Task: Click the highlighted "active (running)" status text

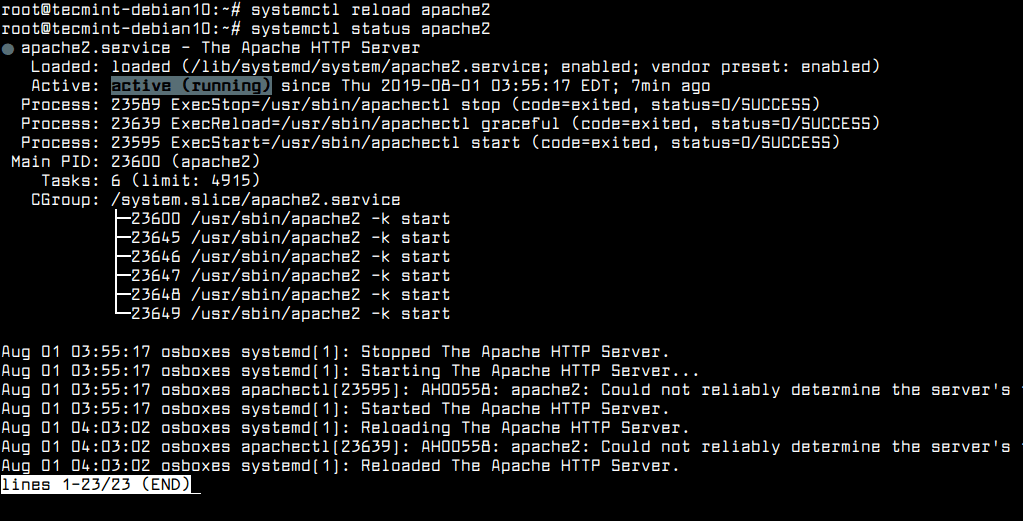Action: (191, 86)
